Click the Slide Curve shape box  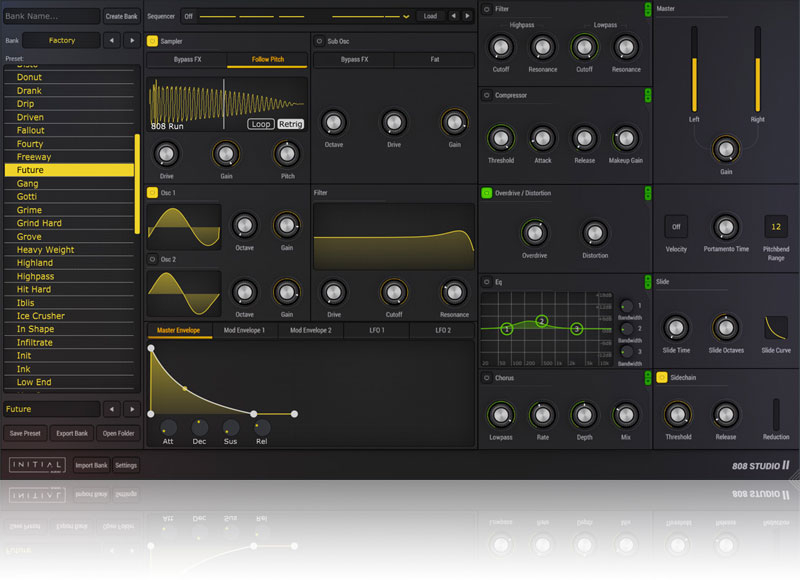tap(775, 328)
